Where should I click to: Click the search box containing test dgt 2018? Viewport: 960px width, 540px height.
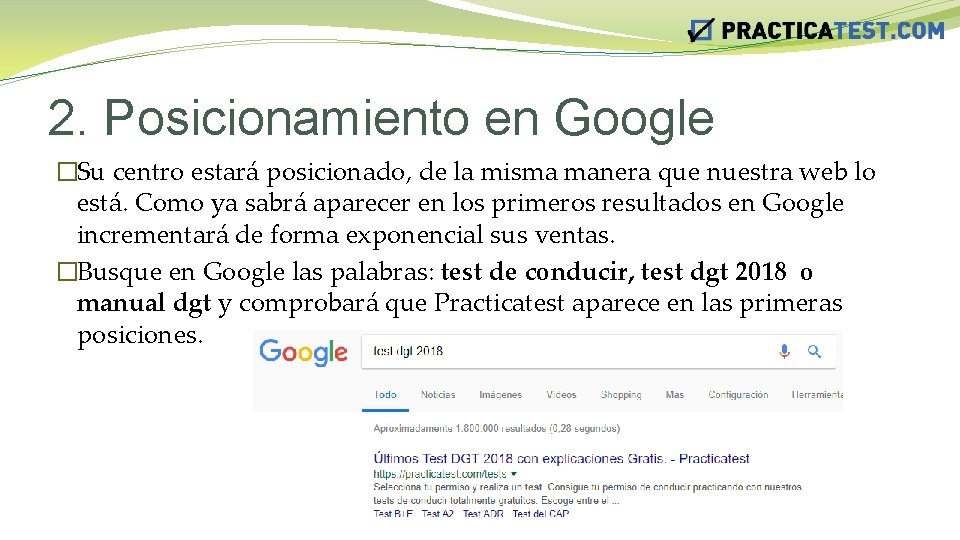(599, 351)
